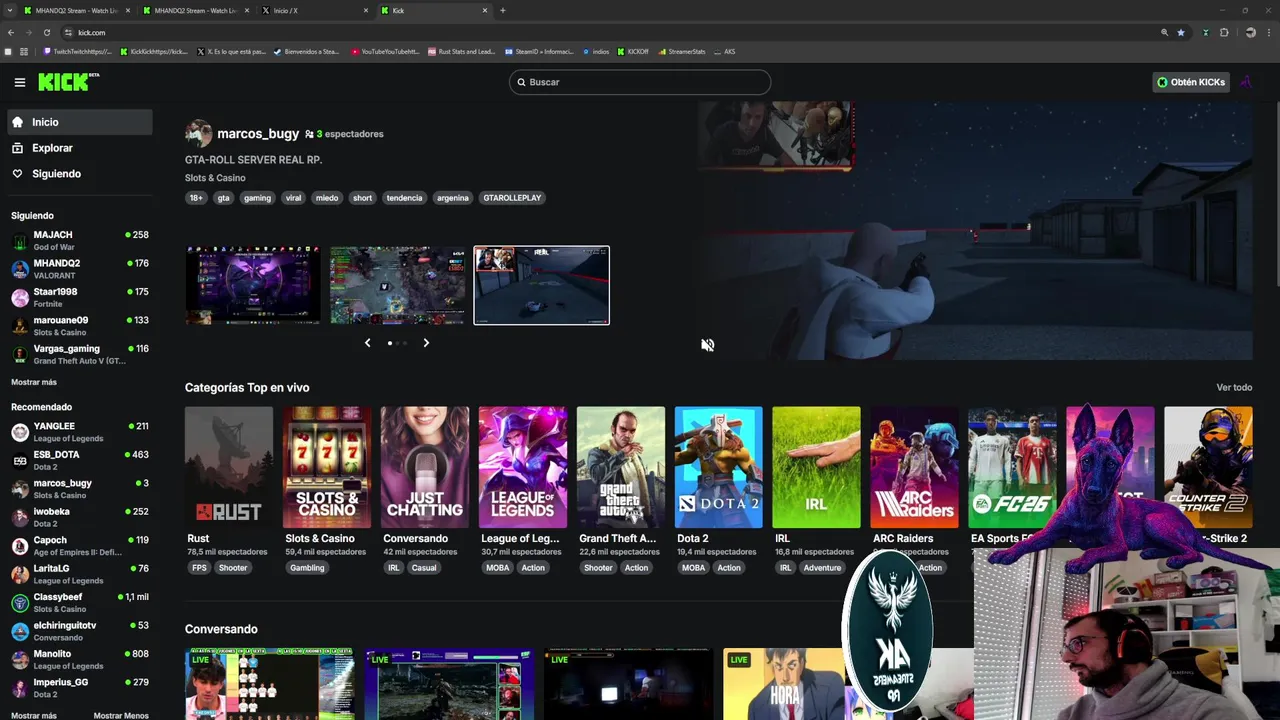Click Gambling tag under Slots & Casino
Viewport: 1280px width, 720px height.
[307, 568]
